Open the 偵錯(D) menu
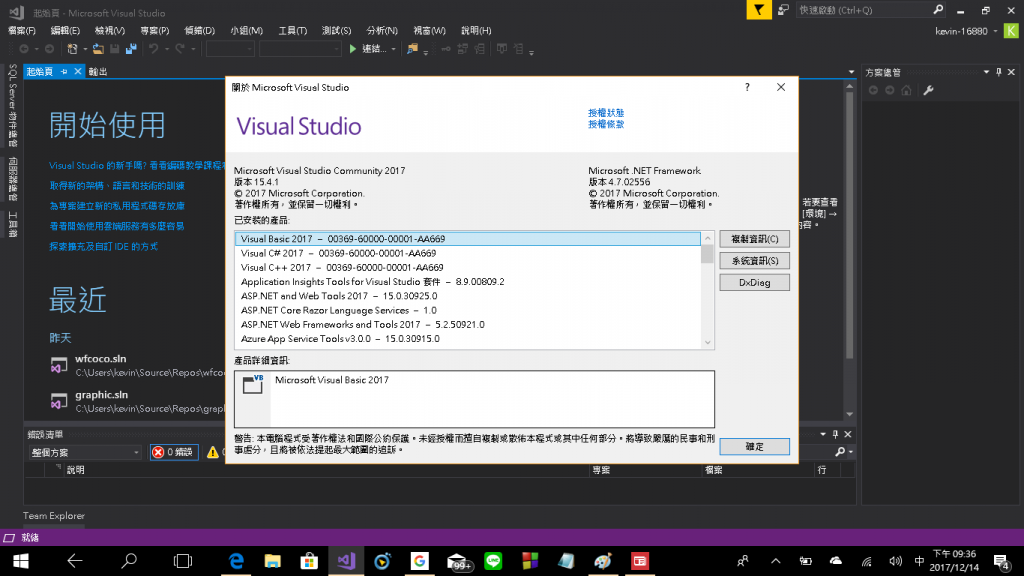The image size is (1024, 576). pyautogui.click(x=199, y=31)
